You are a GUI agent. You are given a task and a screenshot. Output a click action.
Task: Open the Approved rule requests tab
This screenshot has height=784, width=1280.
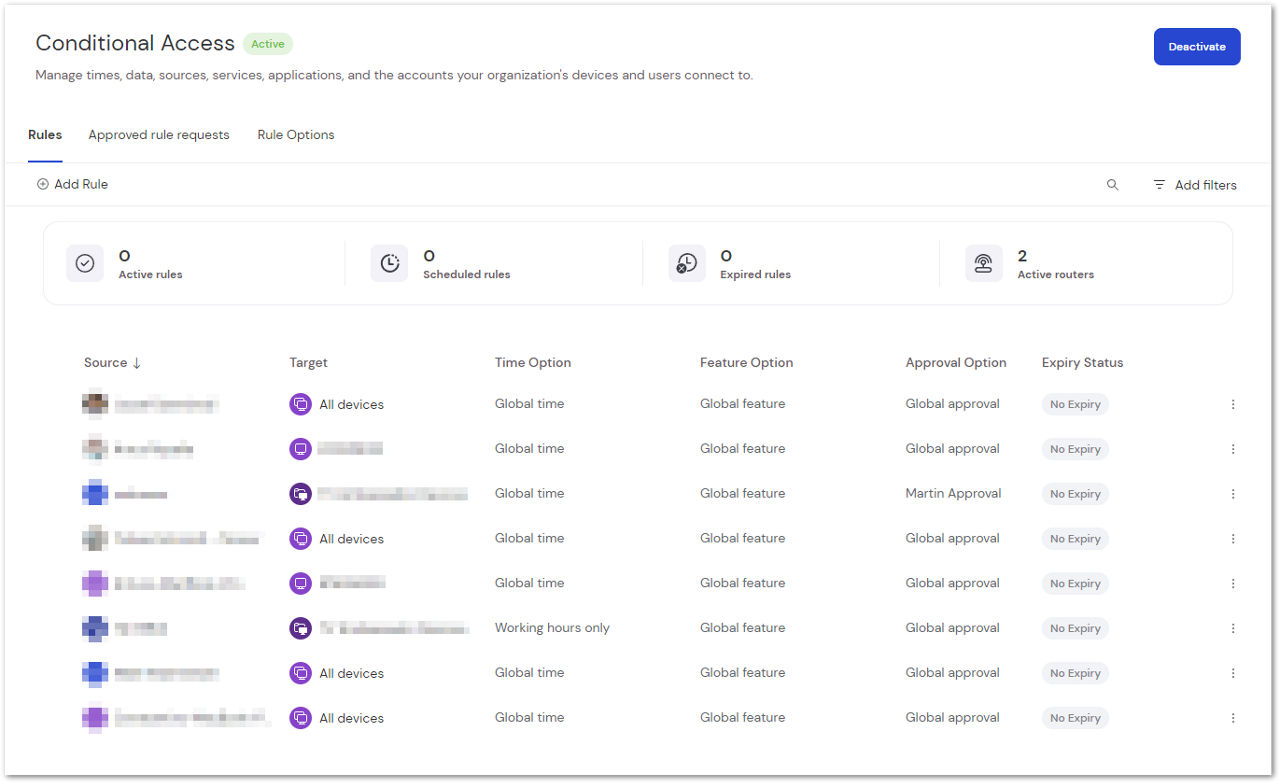pos(159,135)
